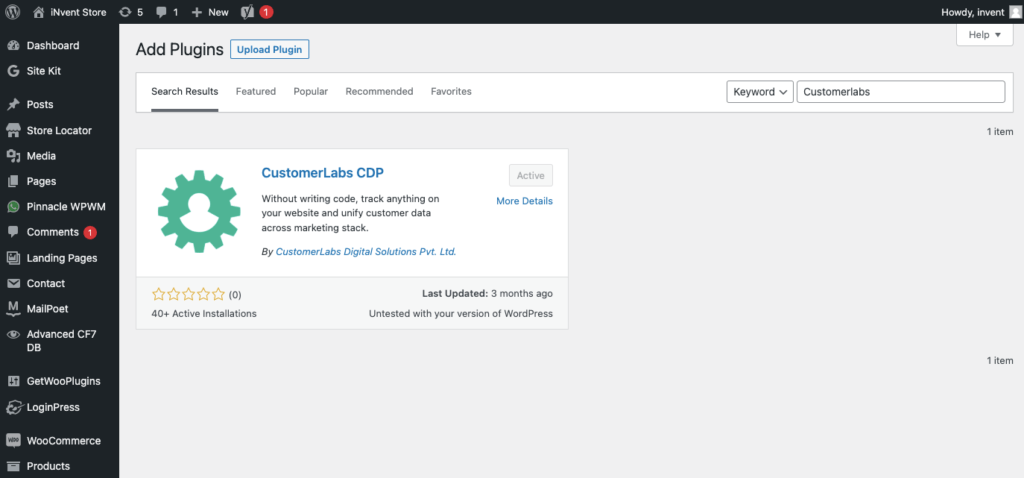Switch to the Recommended tab
Screen dimensions: 1024x478
coord(379,91)
